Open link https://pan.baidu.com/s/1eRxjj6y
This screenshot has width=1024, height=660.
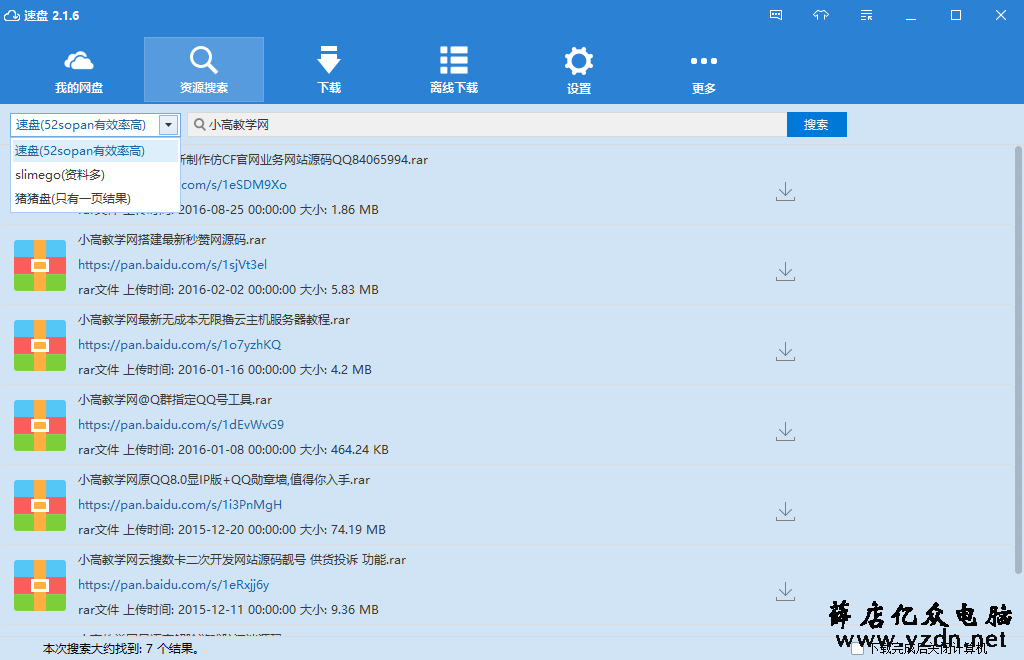[174, 585]
